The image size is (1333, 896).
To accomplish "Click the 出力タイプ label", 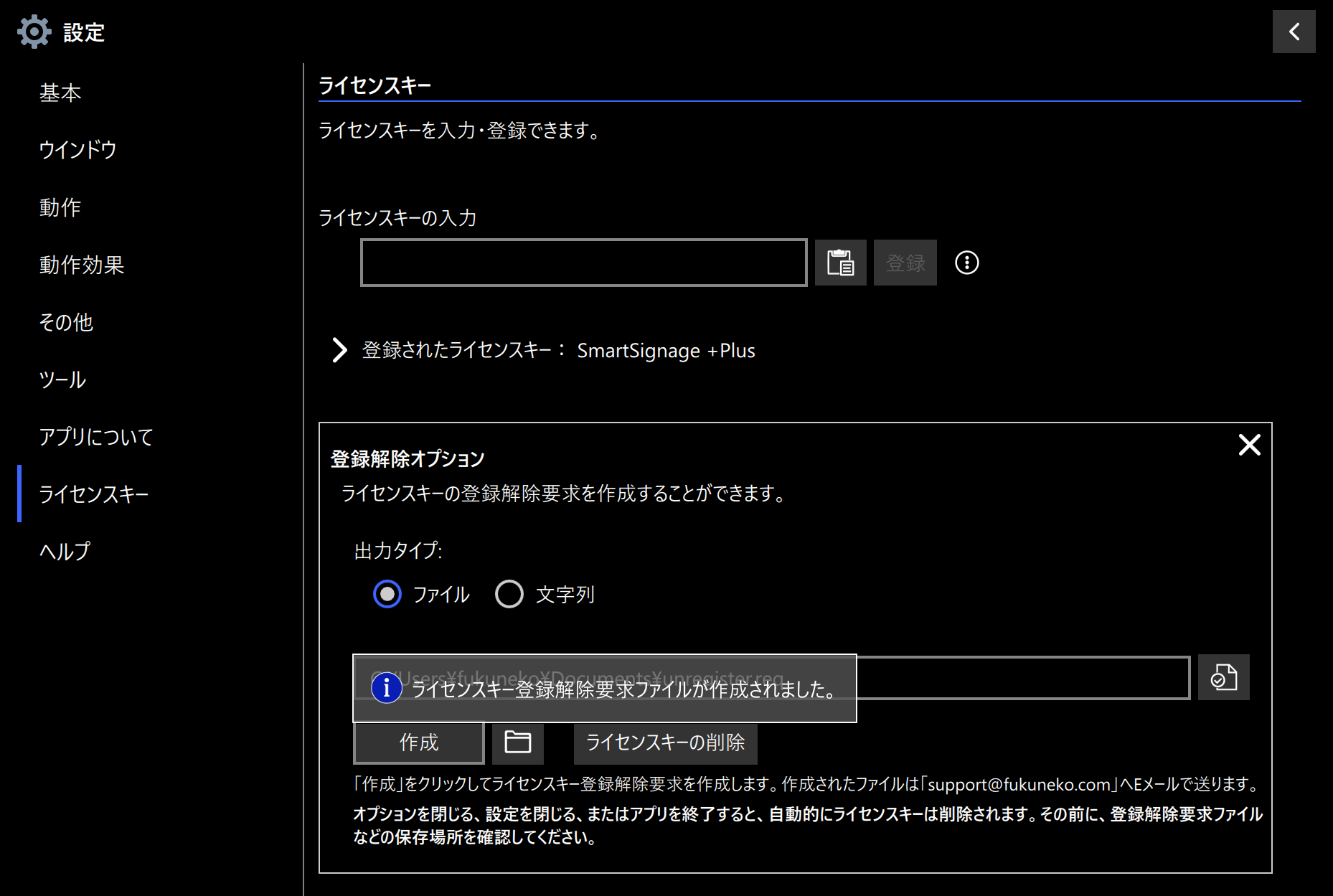I will point(398,550).
